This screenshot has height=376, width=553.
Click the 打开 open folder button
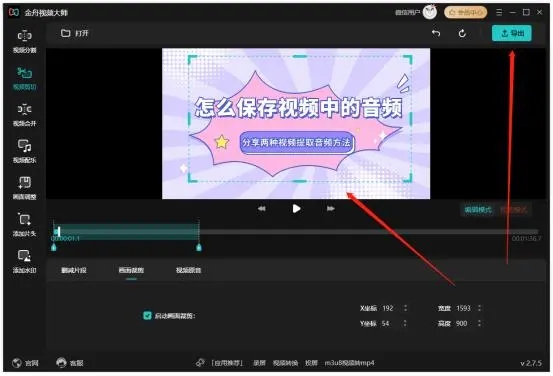click(x=74, y=33)
